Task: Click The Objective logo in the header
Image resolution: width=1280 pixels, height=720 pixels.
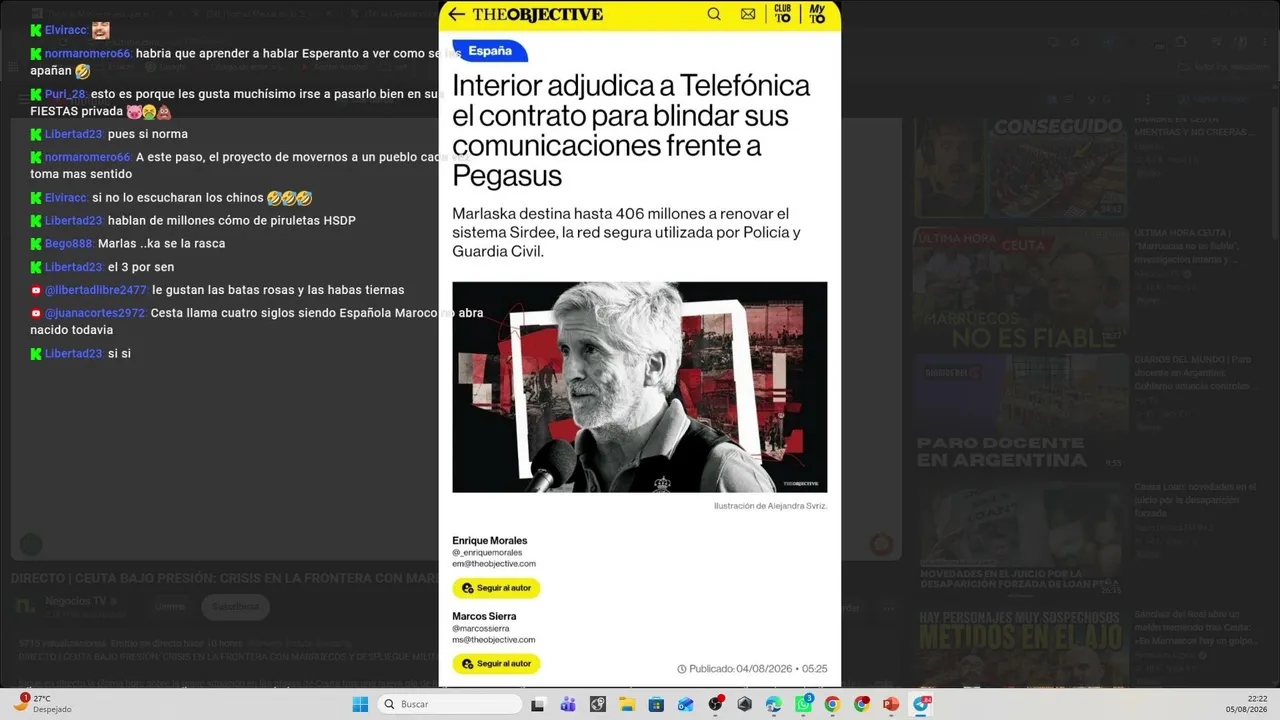Action: click(538, 14)
